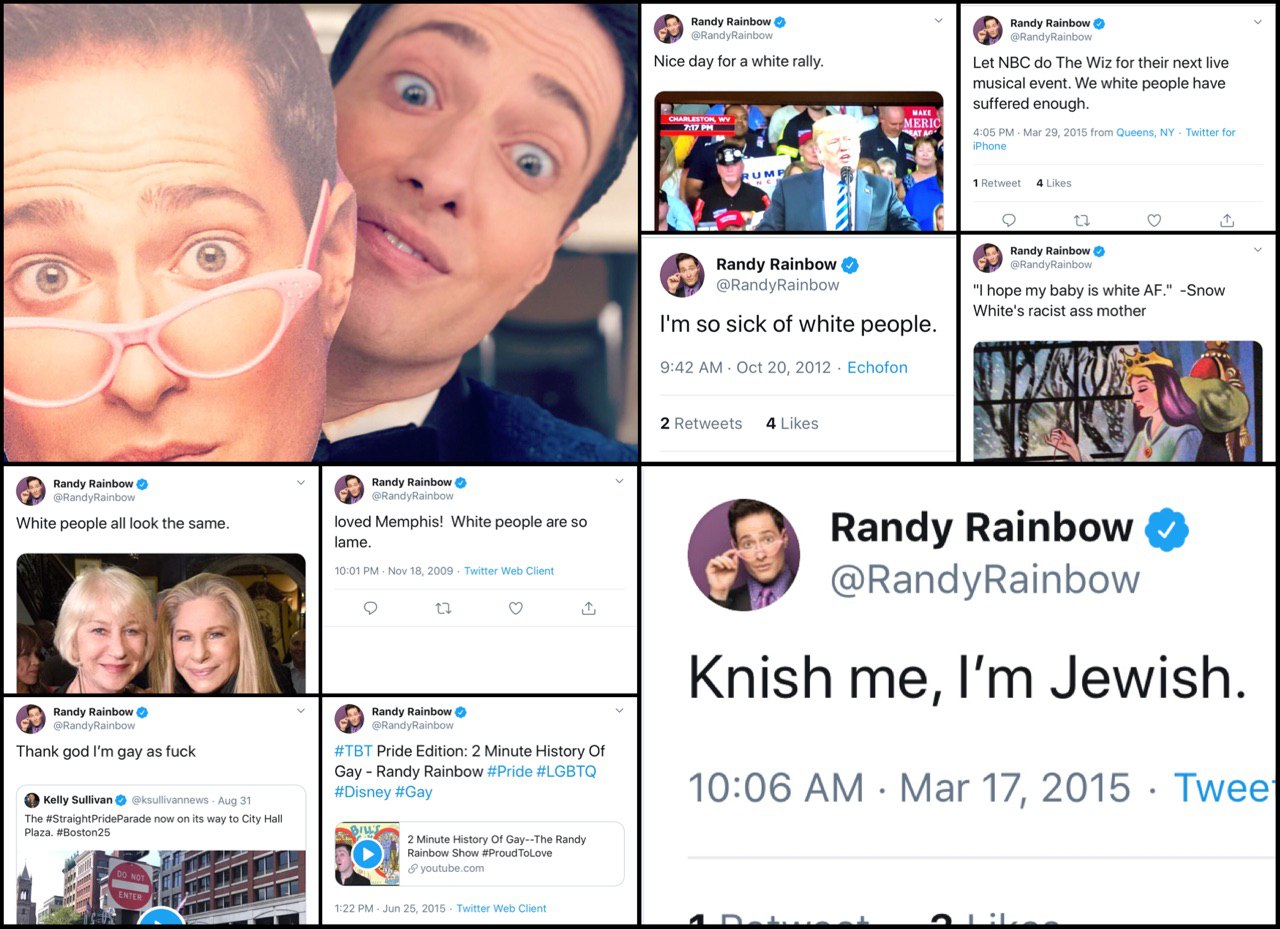
Task: Open the chevron menu on the 'all look the same' tweet
Action: (301, 483)
